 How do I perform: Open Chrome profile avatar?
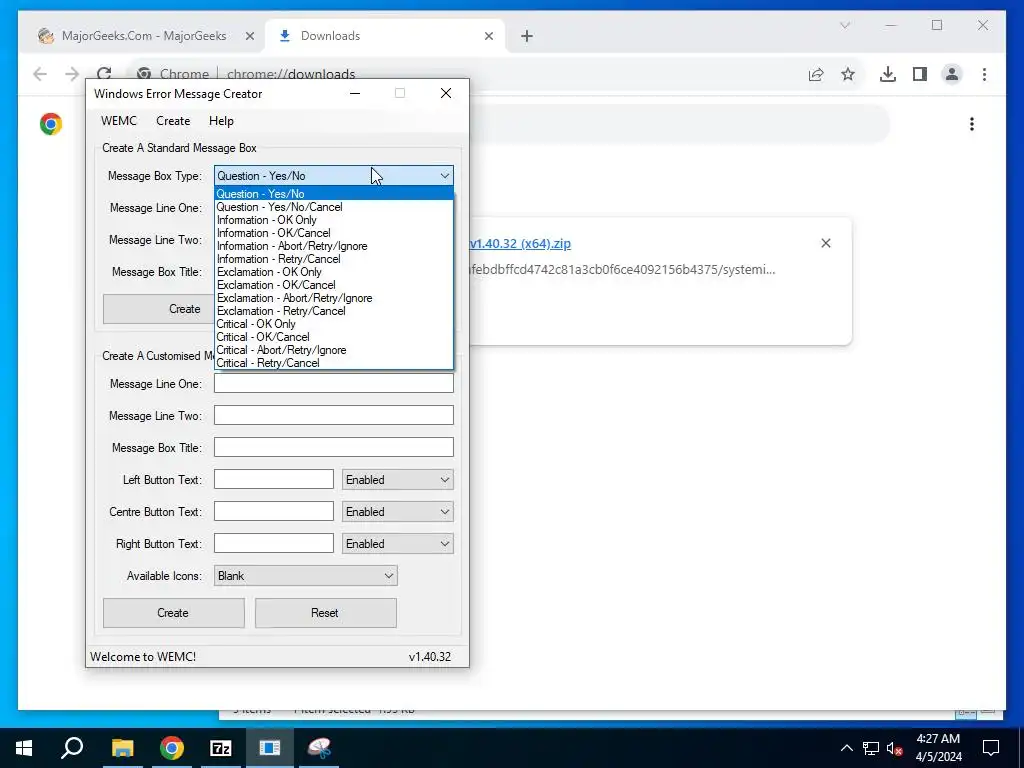click(x=952, y=74)
